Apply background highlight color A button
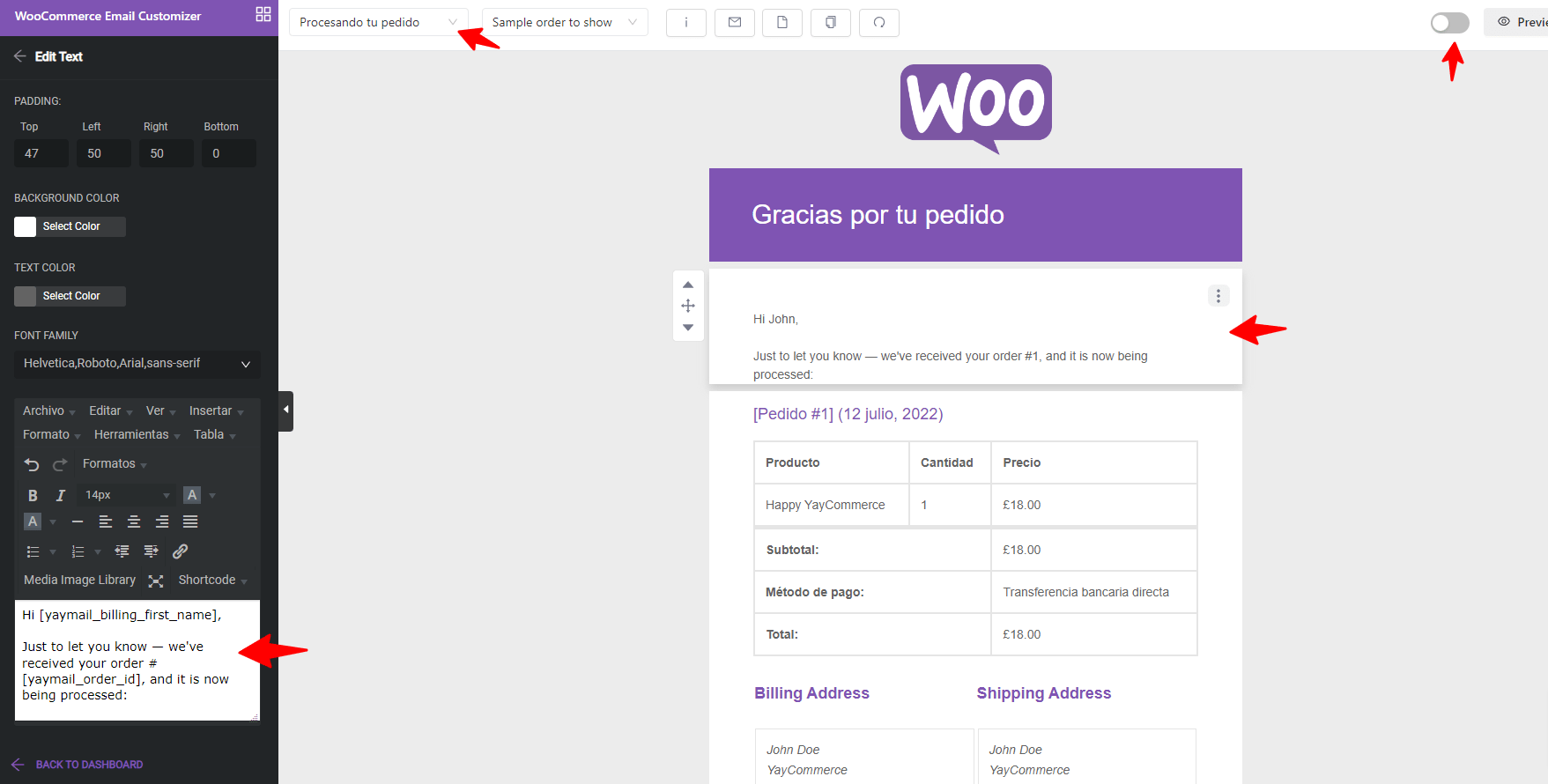Screen dimensions: 1548x784 (33, 521)
